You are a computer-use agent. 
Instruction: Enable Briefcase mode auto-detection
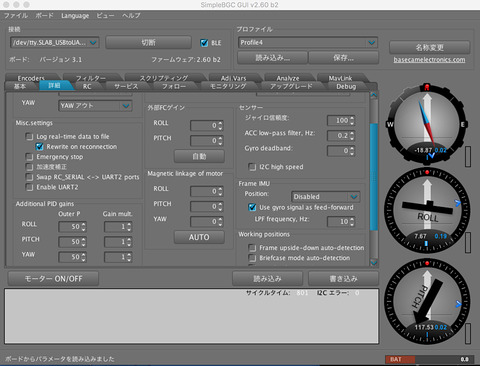pos(252,258)
